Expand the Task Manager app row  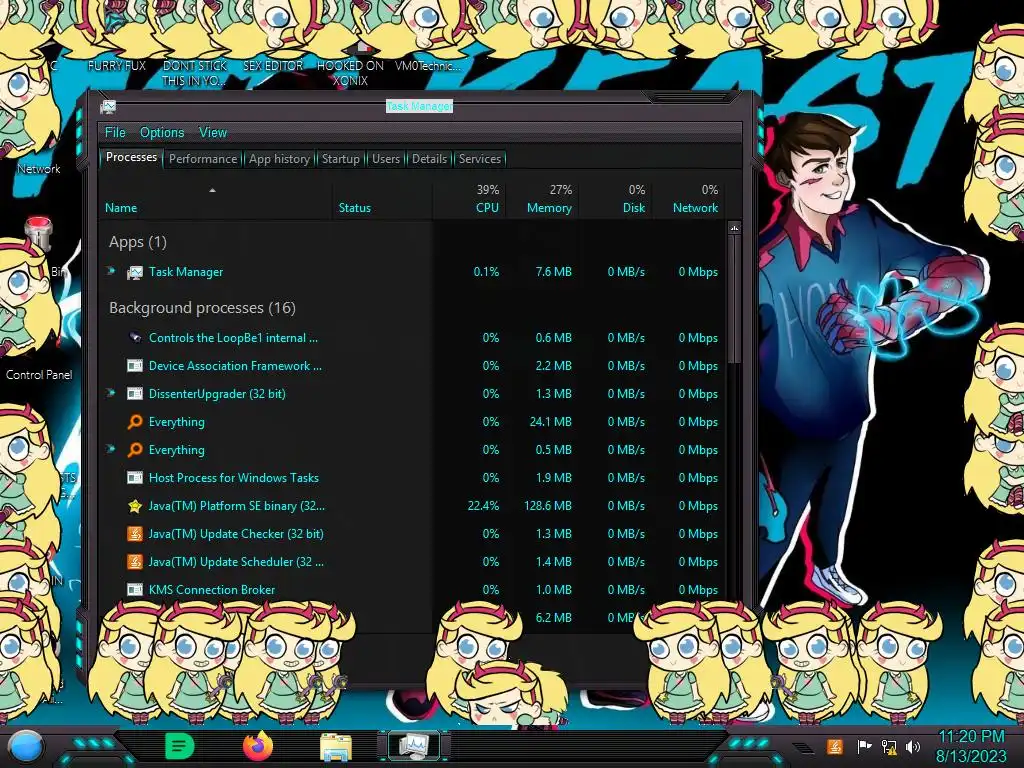[x=111, y=271]
